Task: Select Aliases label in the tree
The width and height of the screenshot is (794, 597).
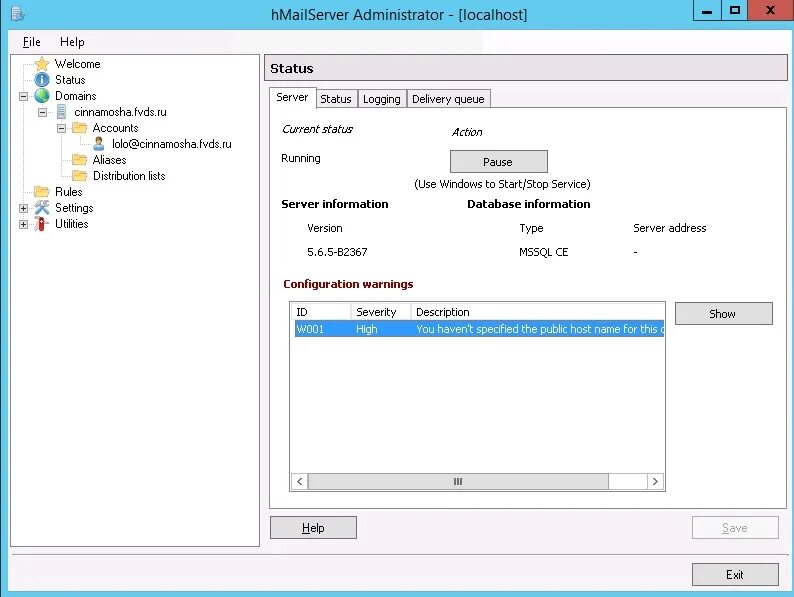Action: tap(109, 160)
